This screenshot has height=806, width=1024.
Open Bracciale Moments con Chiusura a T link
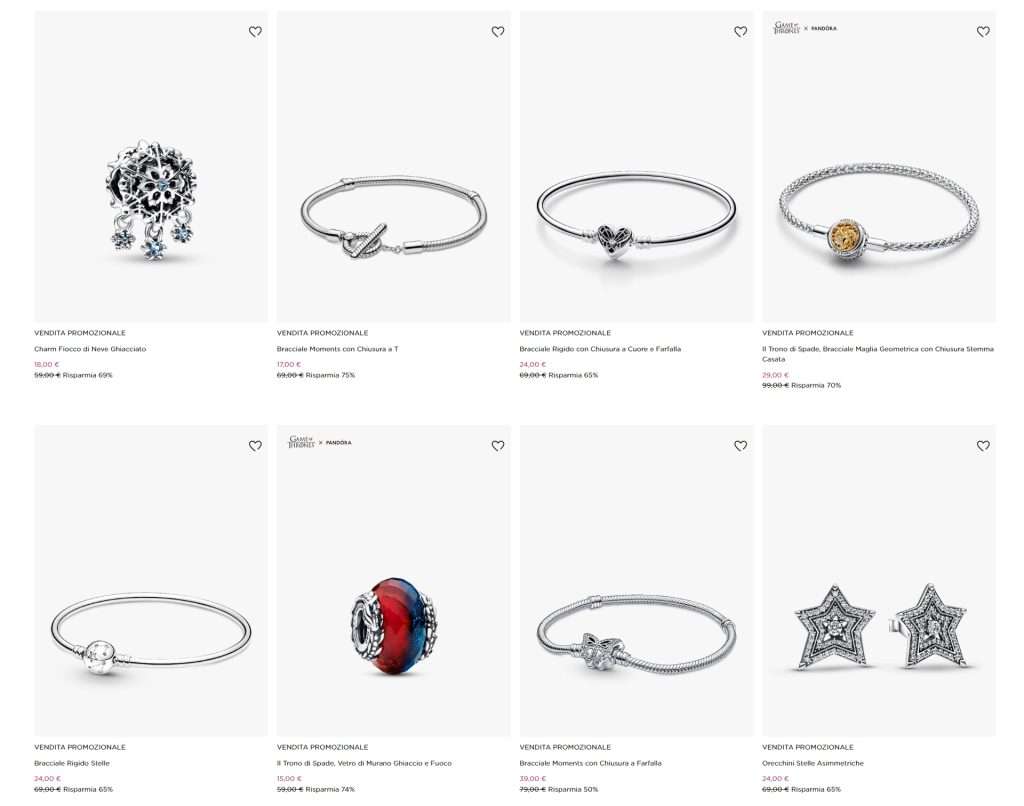point(337,349)
